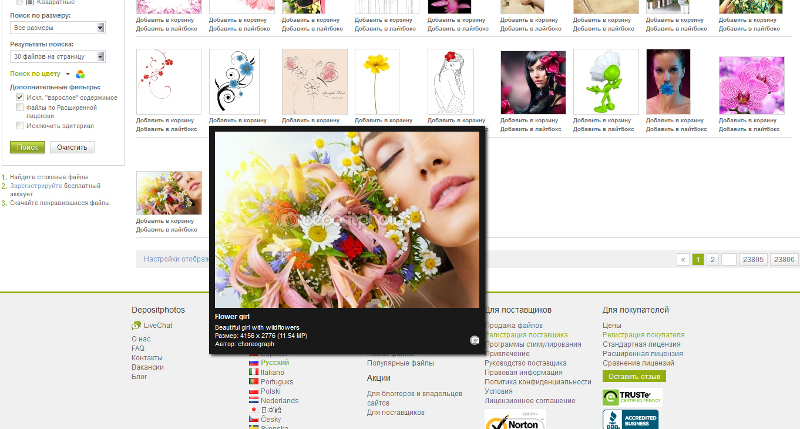800x429 pixels.
Task: Open the pink orchids thumbnail
Action: 752,85
